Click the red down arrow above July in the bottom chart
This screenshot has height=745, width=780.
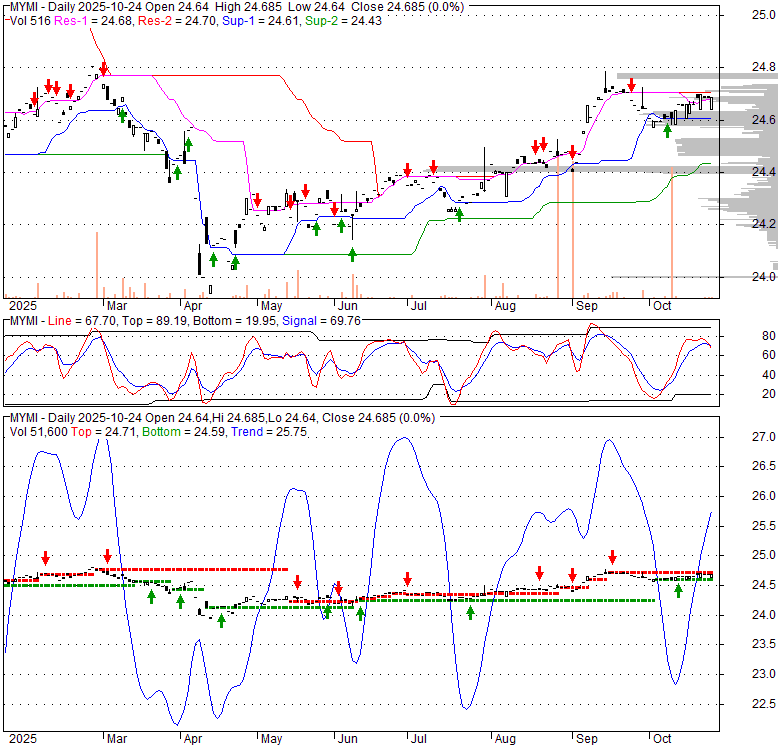point(408,579)
